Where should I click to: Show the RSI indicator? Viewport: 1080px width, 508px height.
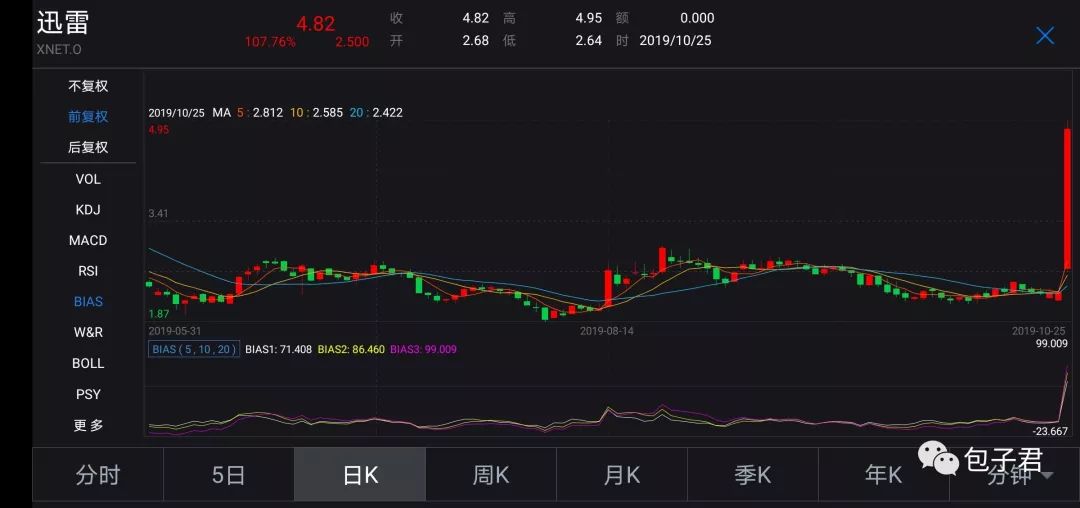[87, 271]
